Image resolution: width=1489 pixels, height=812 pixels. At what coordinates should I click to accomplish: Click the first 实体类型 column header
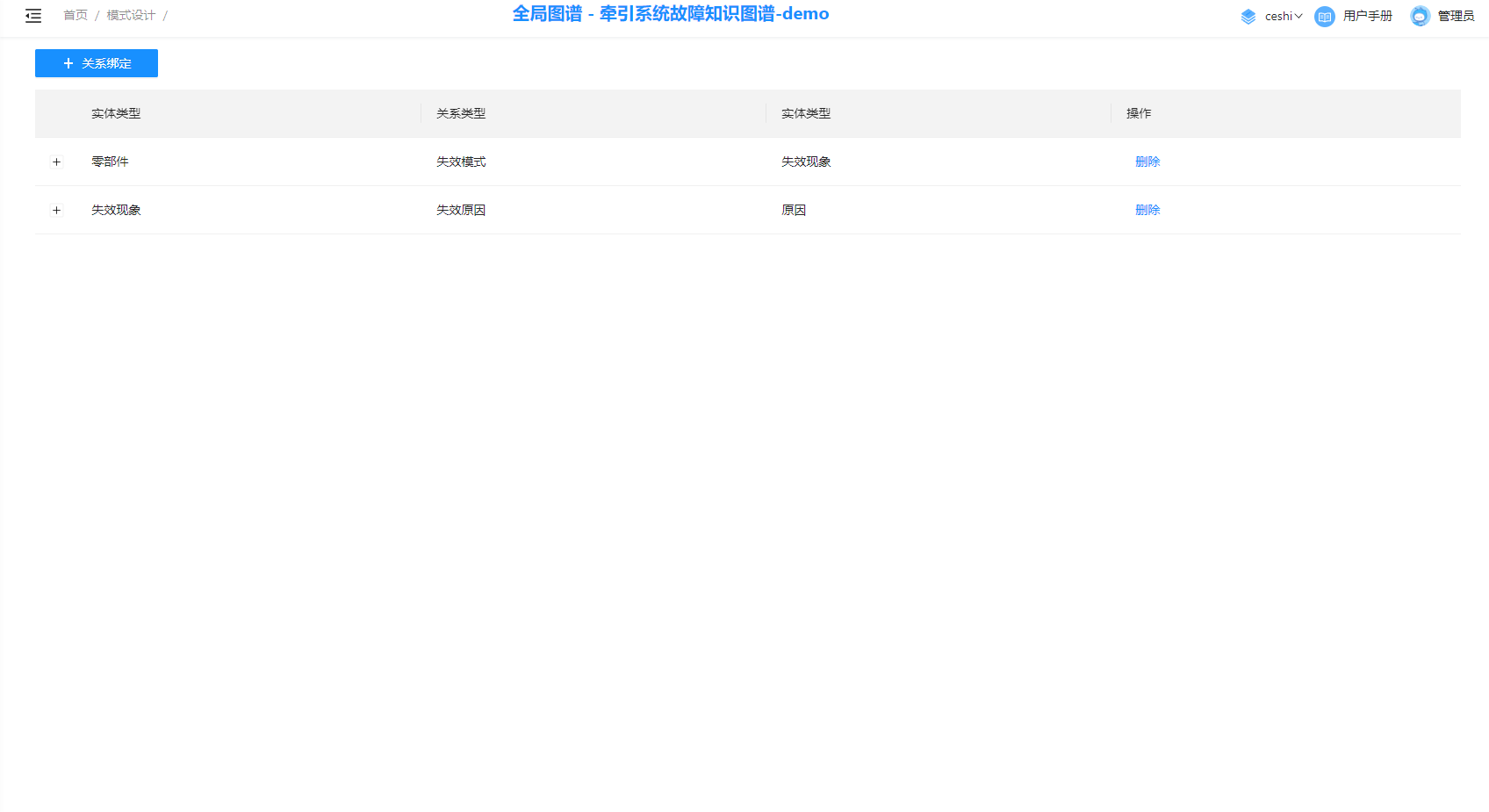(116, 113)
